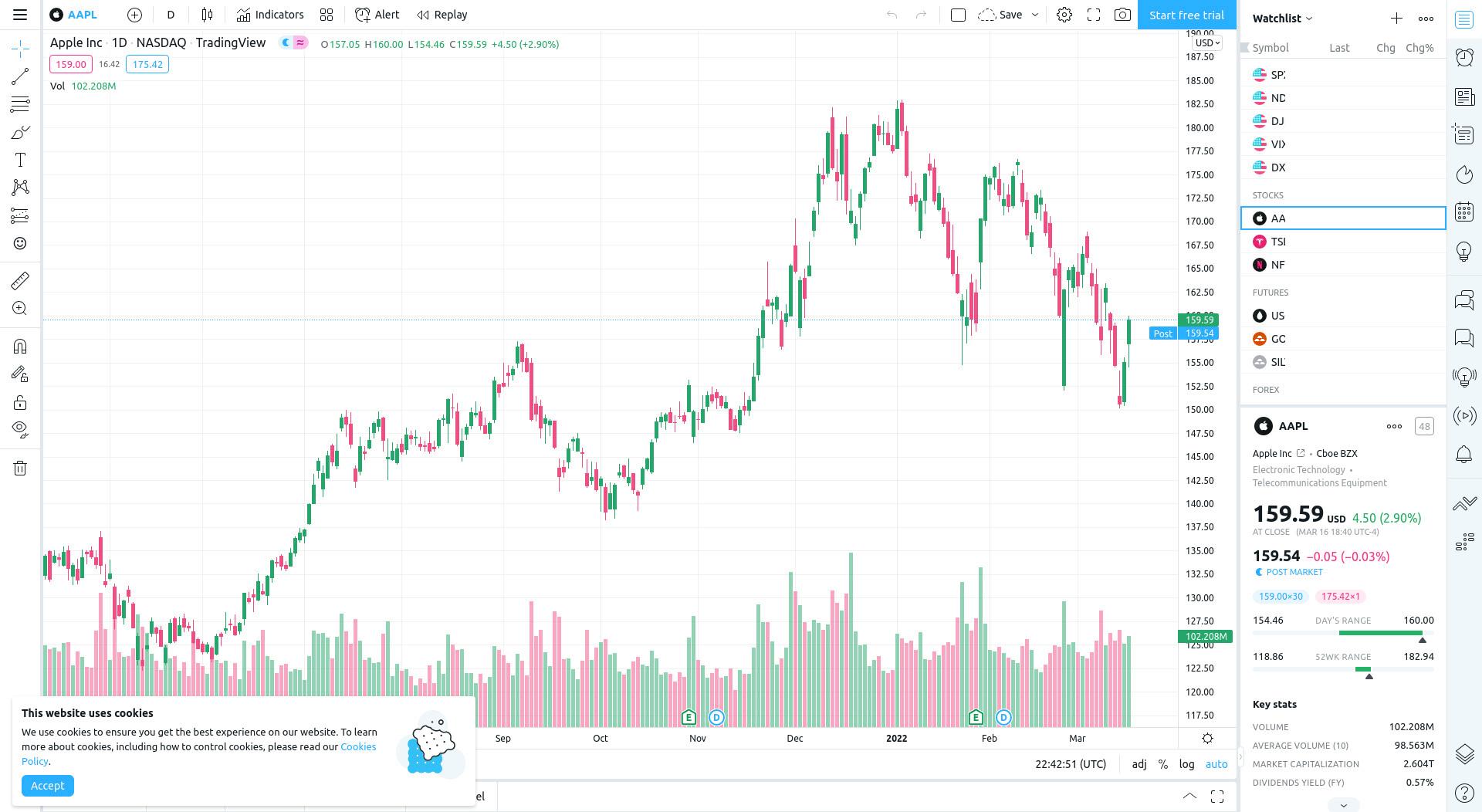Start bar Replay mode
The width and height of the screenshot is (1482, 812).
442,15
